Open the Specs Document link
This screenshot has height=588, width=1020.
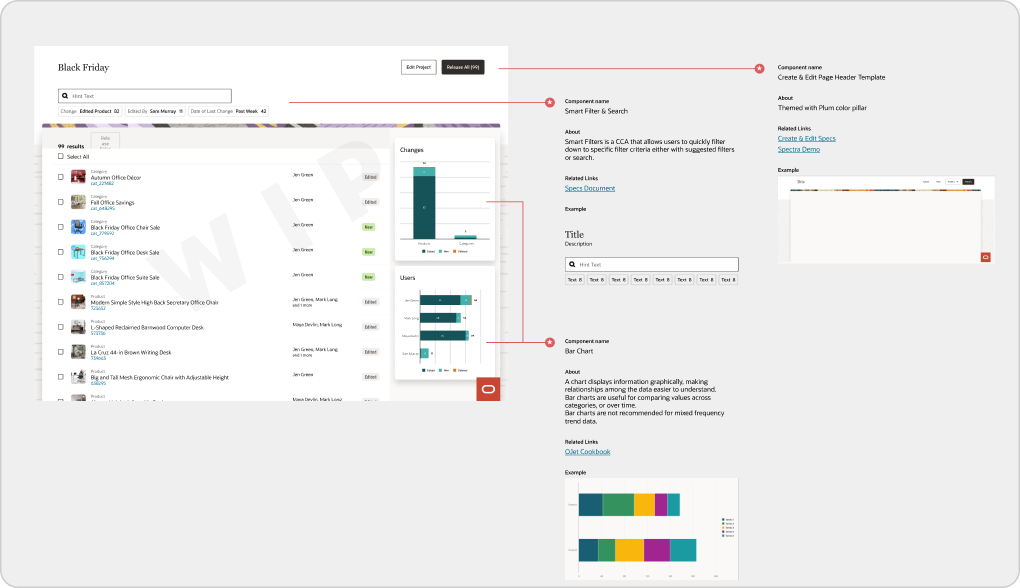(590, 188)
